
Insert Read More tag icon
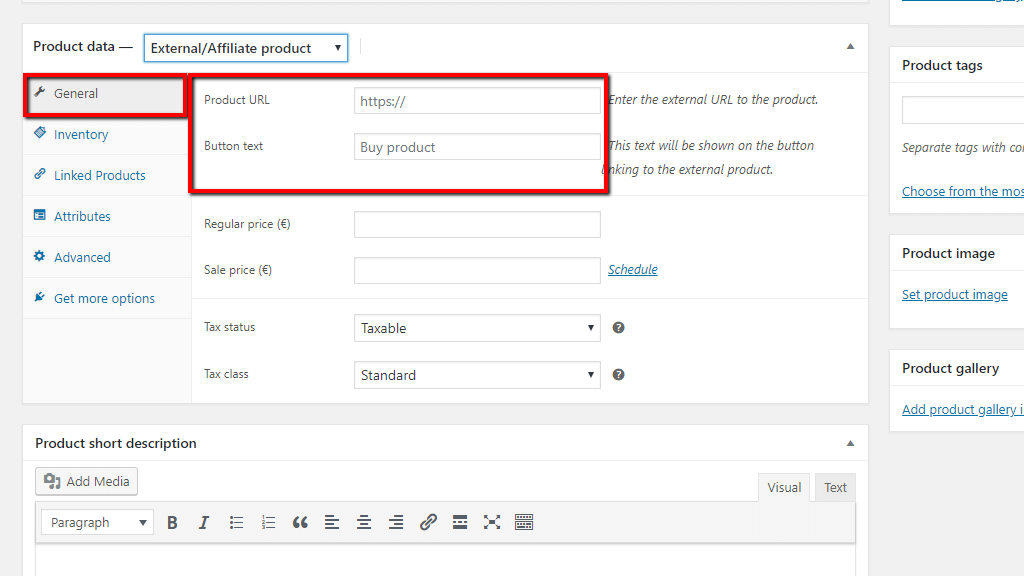click(x=460, y=522)
